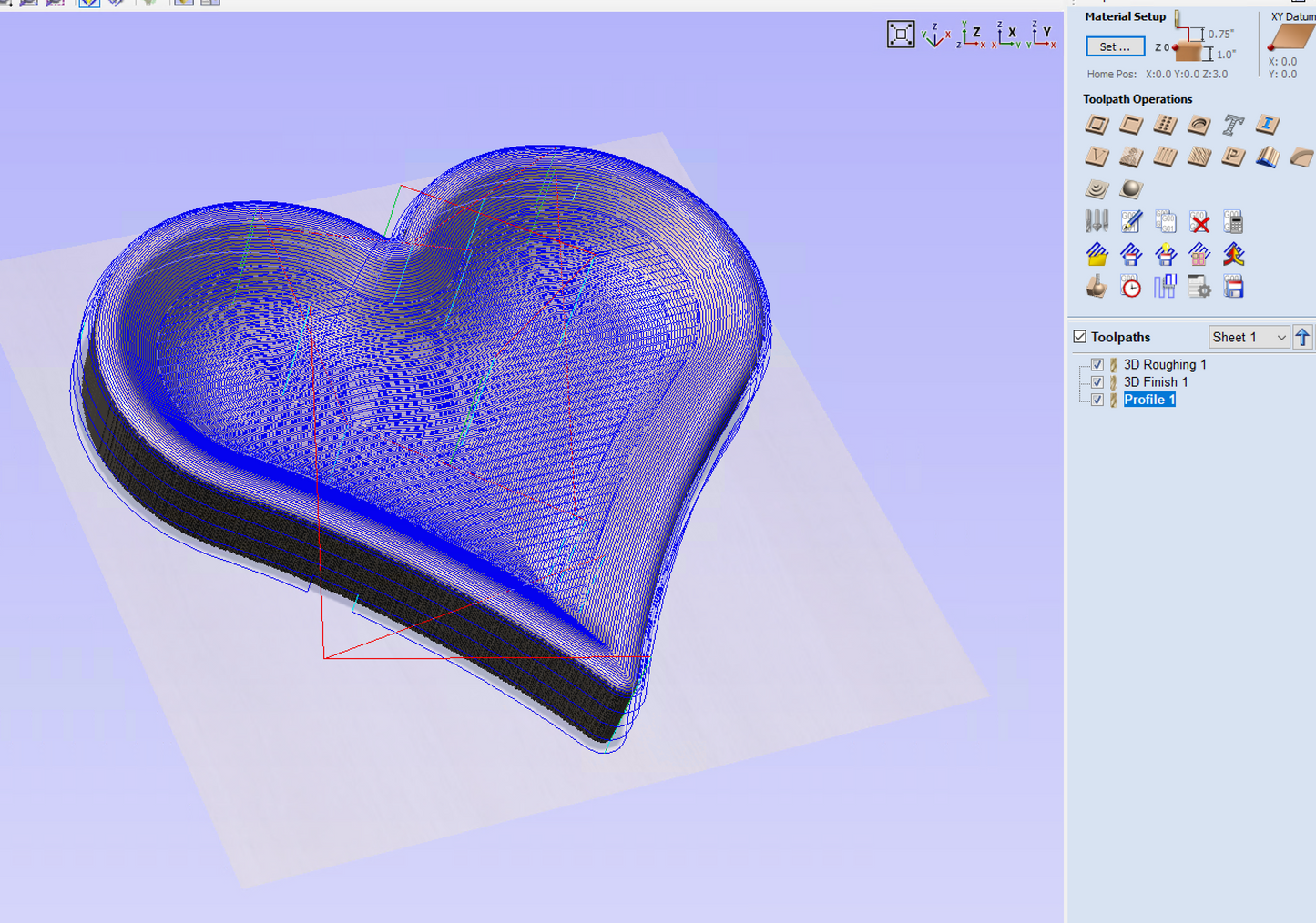Open the Texture toolpath tool
Viewport: 1316px width, 923px height.
tap(1199, 157)
